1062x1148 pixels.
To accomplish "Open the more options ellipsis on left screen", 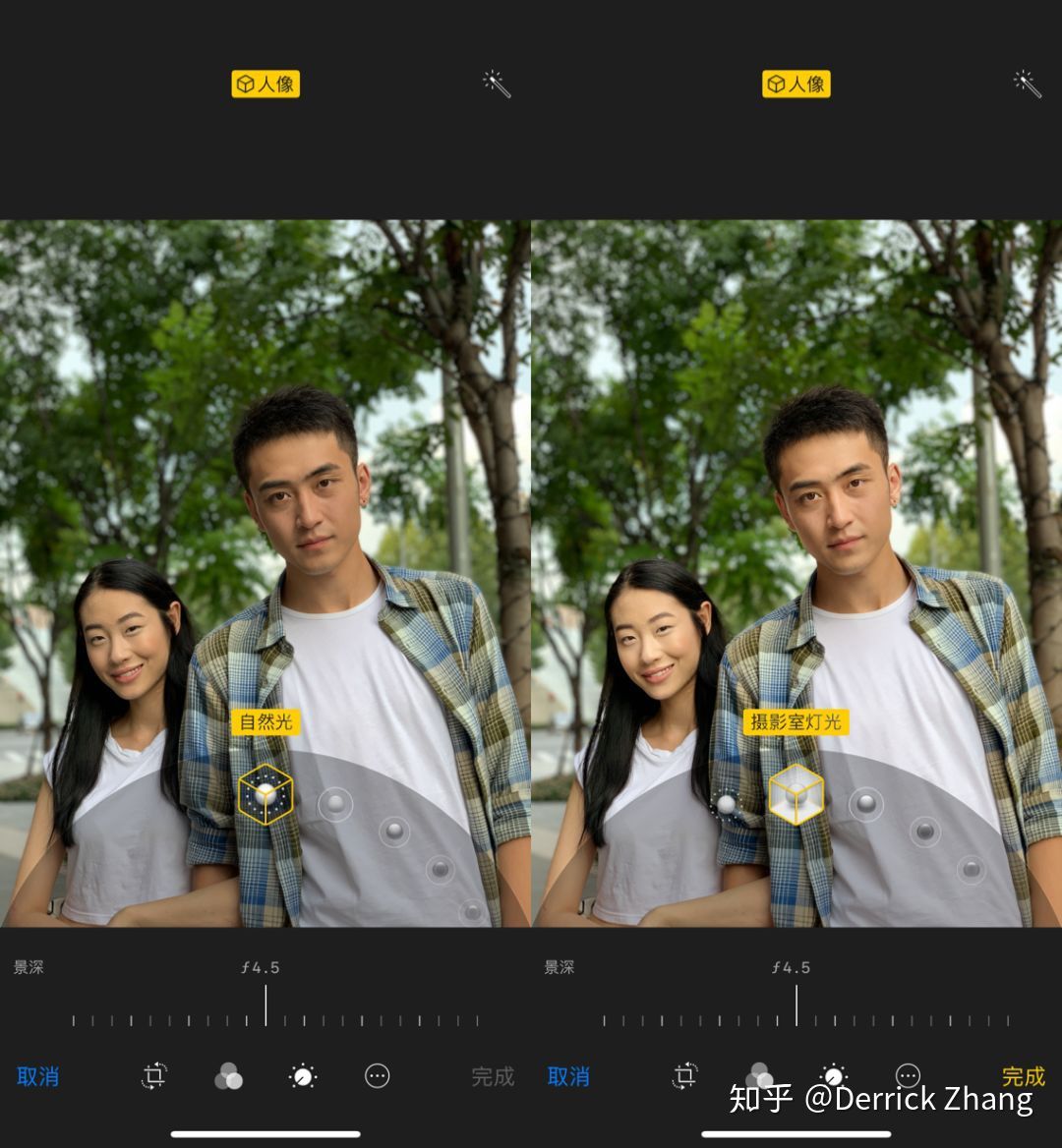I will 378,1075.
